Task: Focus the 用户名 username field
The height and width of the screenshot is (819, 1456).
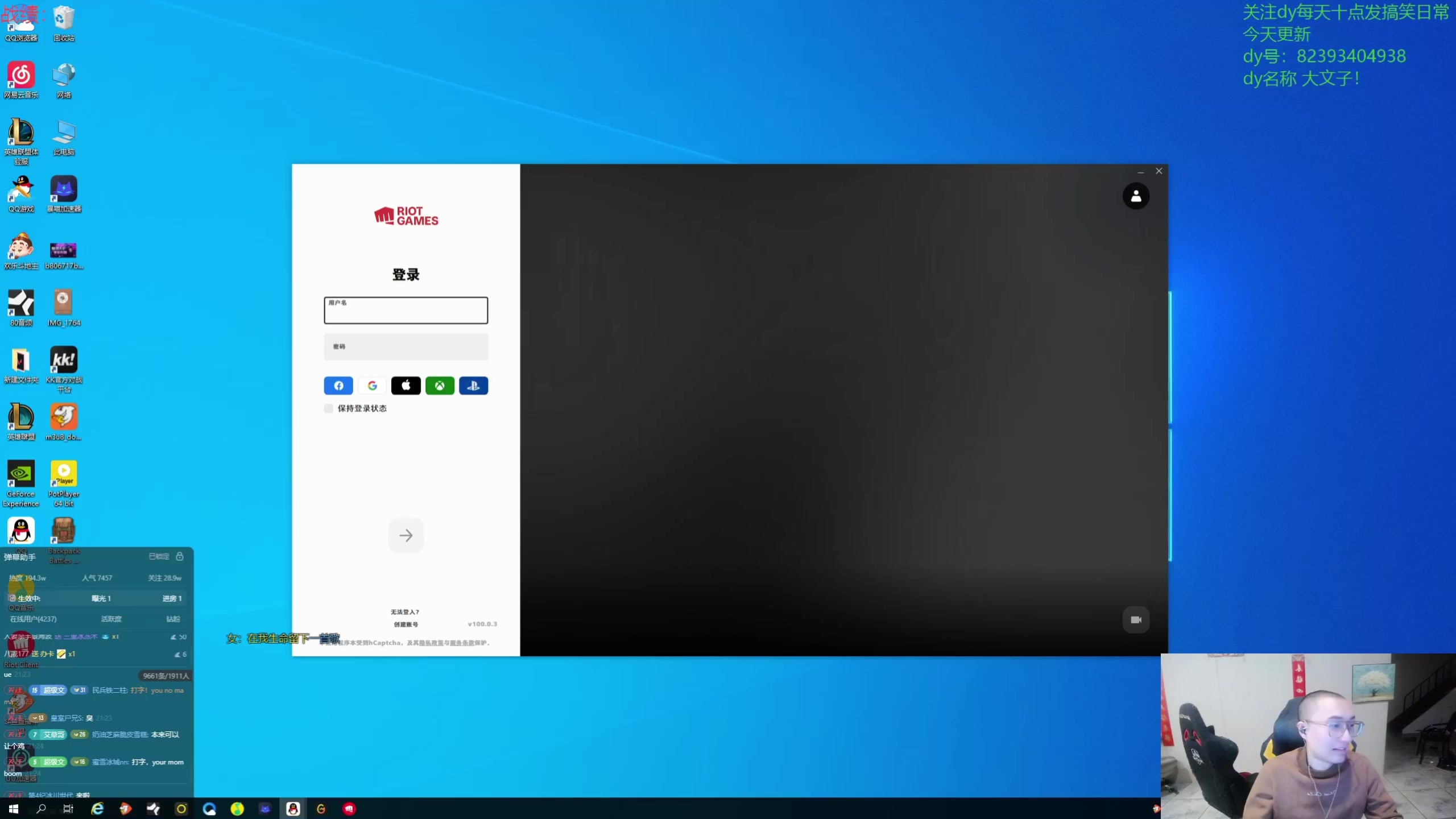Action: tap(406, 311)
